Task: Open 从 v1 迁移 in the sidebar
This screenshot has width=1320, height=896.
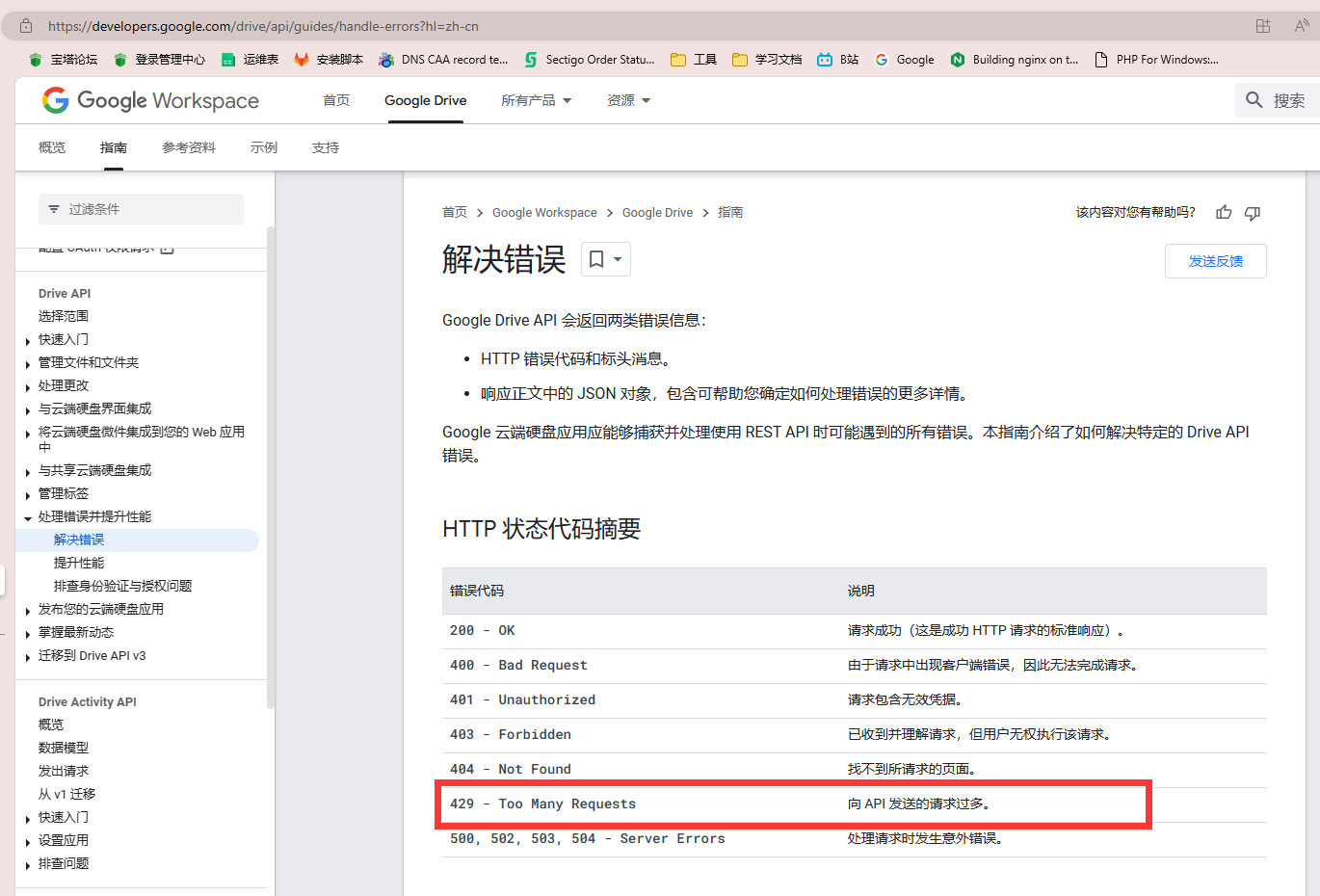Action: (x=67, y=794)
